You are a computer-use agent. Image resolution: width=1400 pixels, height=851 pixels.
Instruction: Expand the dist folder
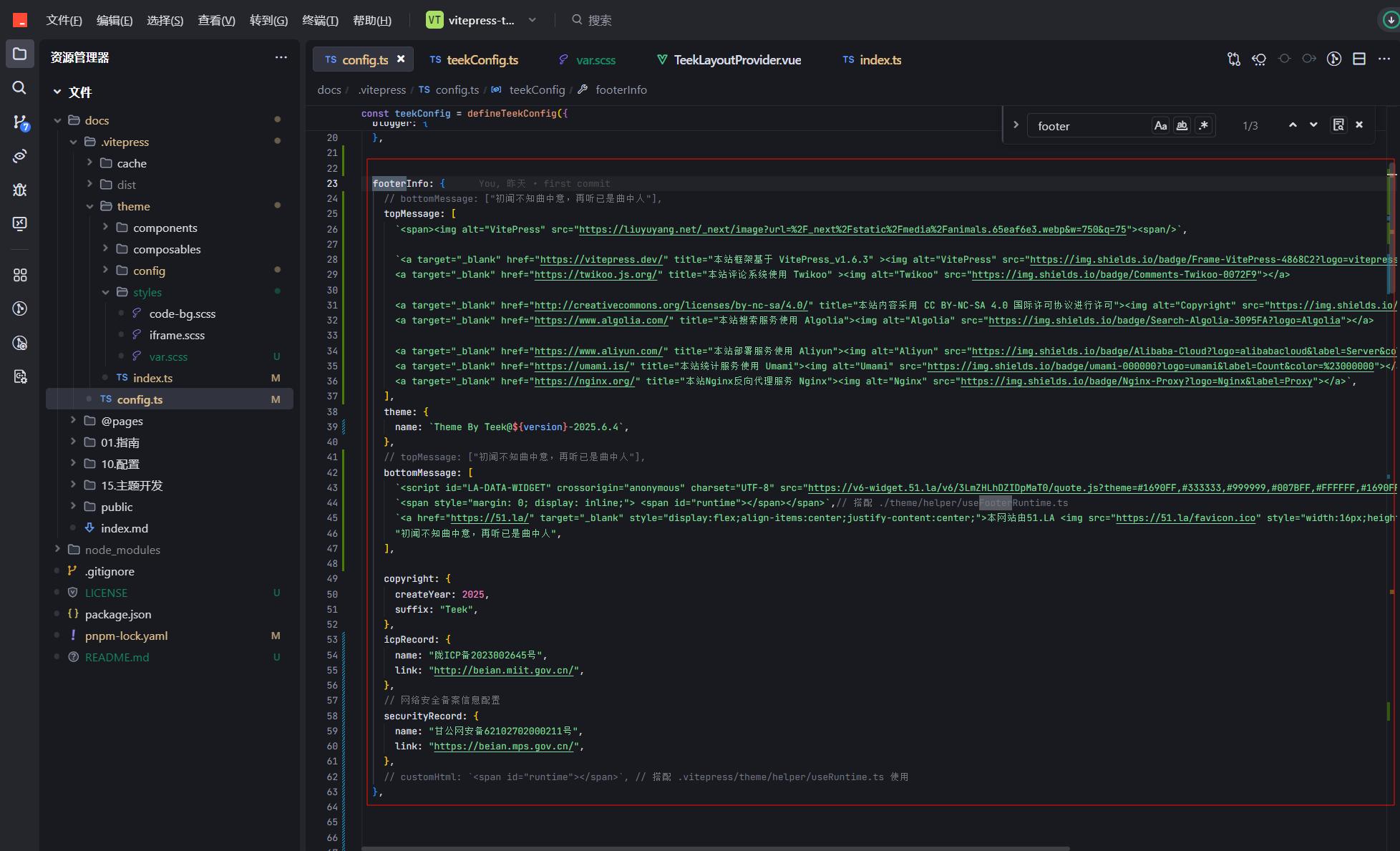[x=89, y=185]
